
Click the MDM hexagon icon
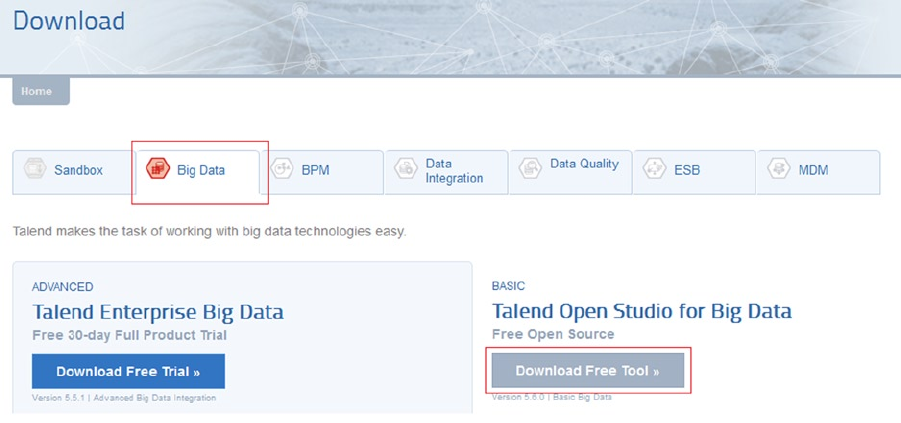tap(779, 168)
